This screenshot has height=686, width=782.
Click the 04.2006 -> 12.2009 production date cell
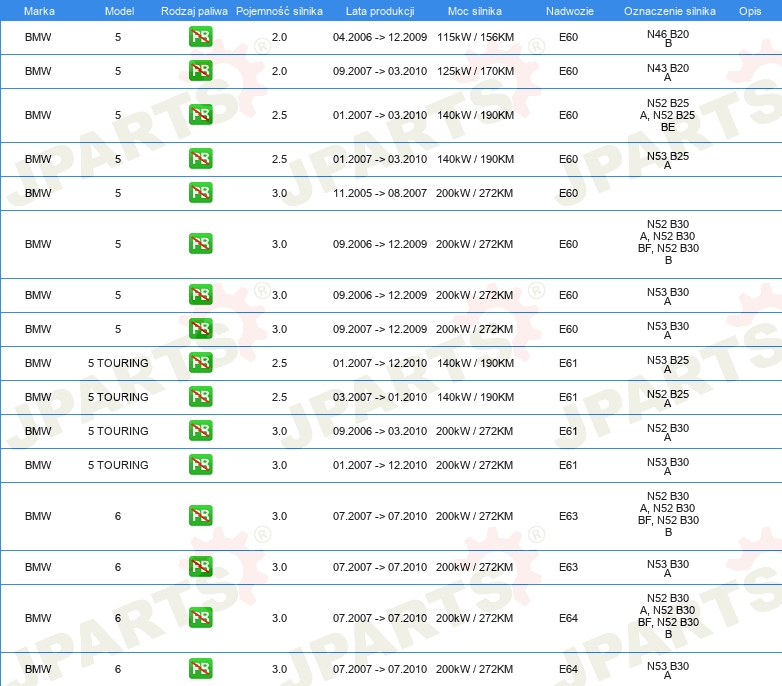pos(380,37)
